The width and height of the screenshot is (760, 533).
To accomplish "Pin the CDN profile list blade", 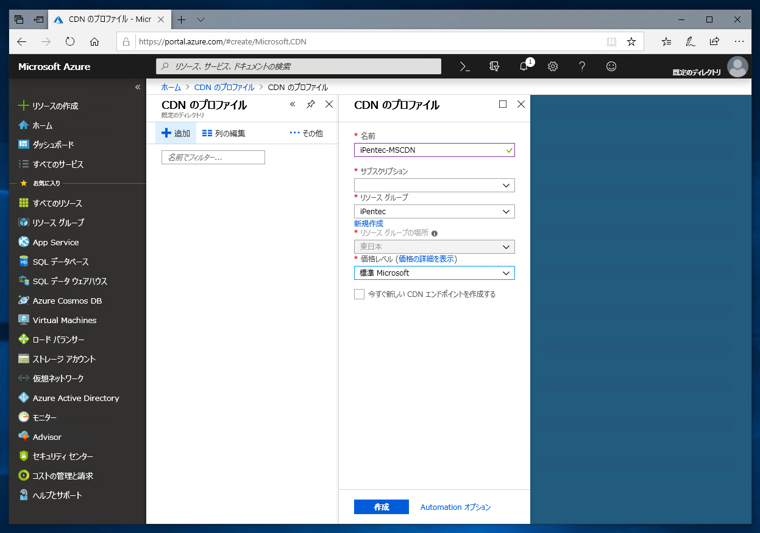I will pos(311,104).
